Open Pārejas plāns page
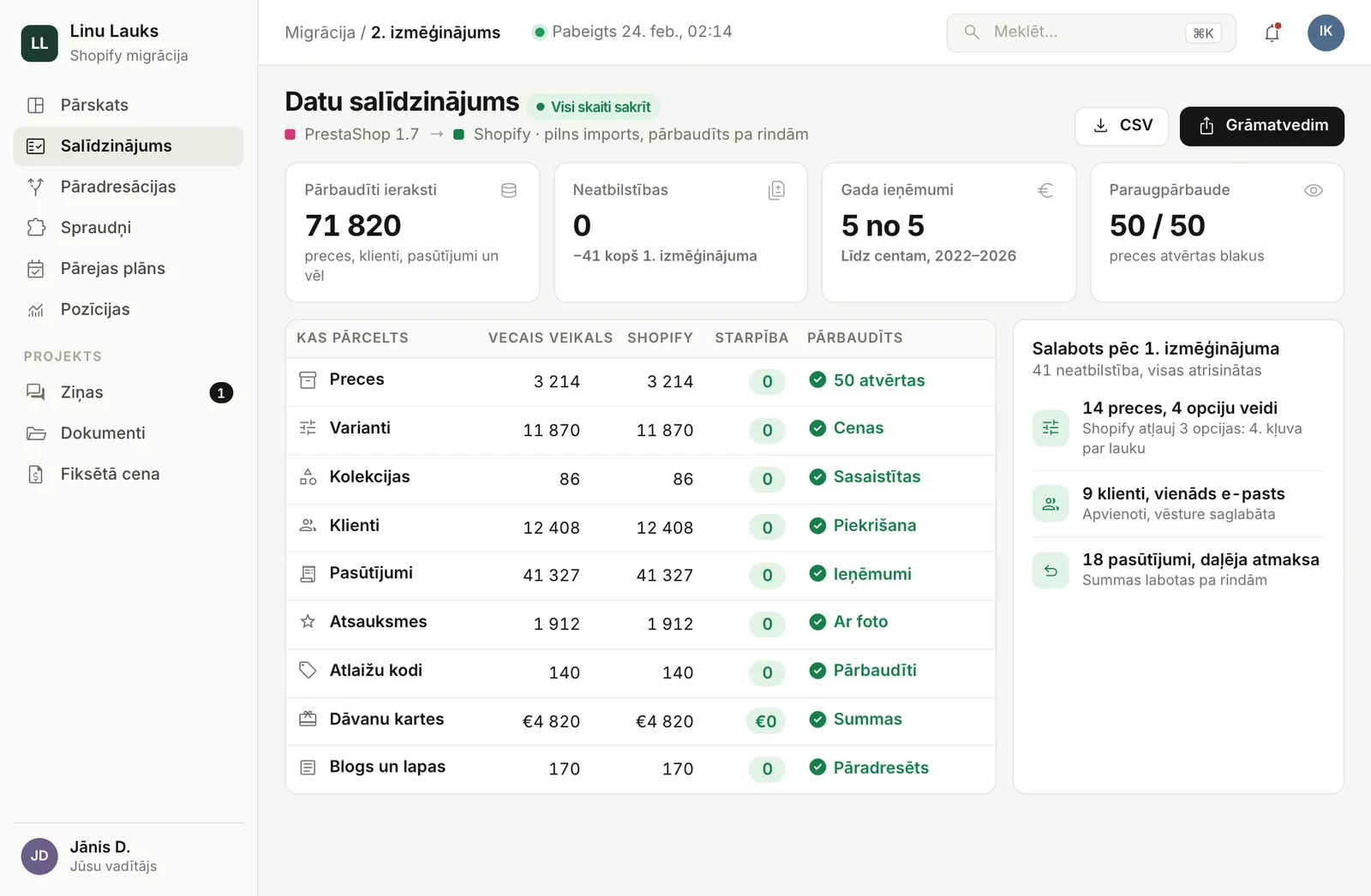 (129, 269)
